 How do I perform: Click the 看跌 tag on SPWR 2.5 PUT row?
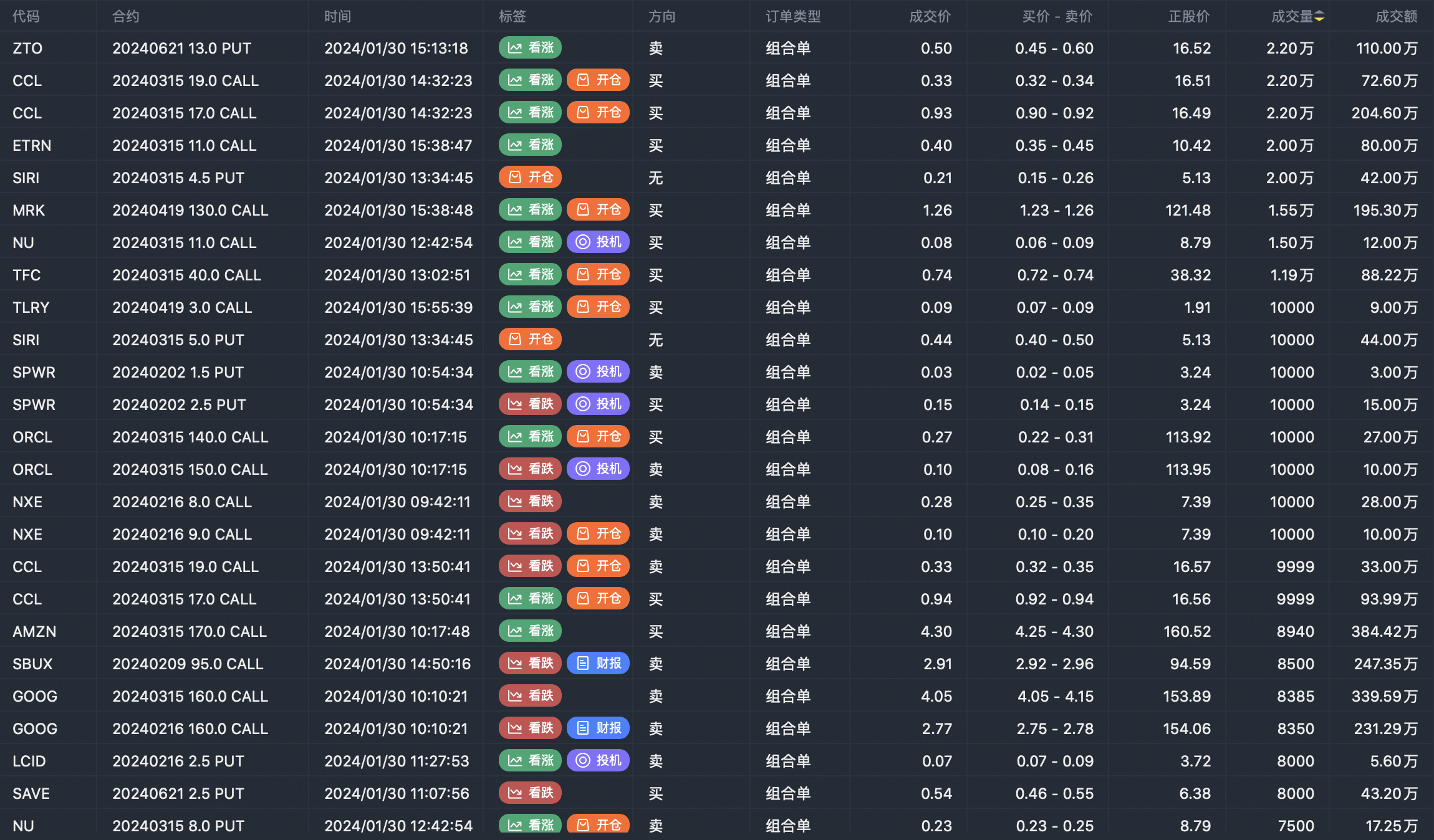pos(530,404)
